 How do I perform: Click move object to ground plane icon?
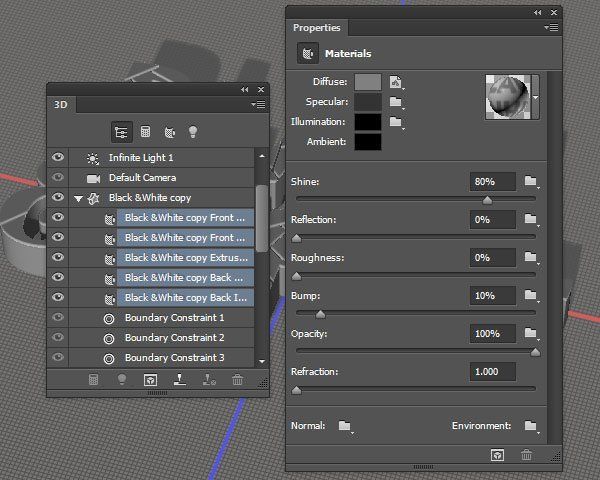click(180, 379)
